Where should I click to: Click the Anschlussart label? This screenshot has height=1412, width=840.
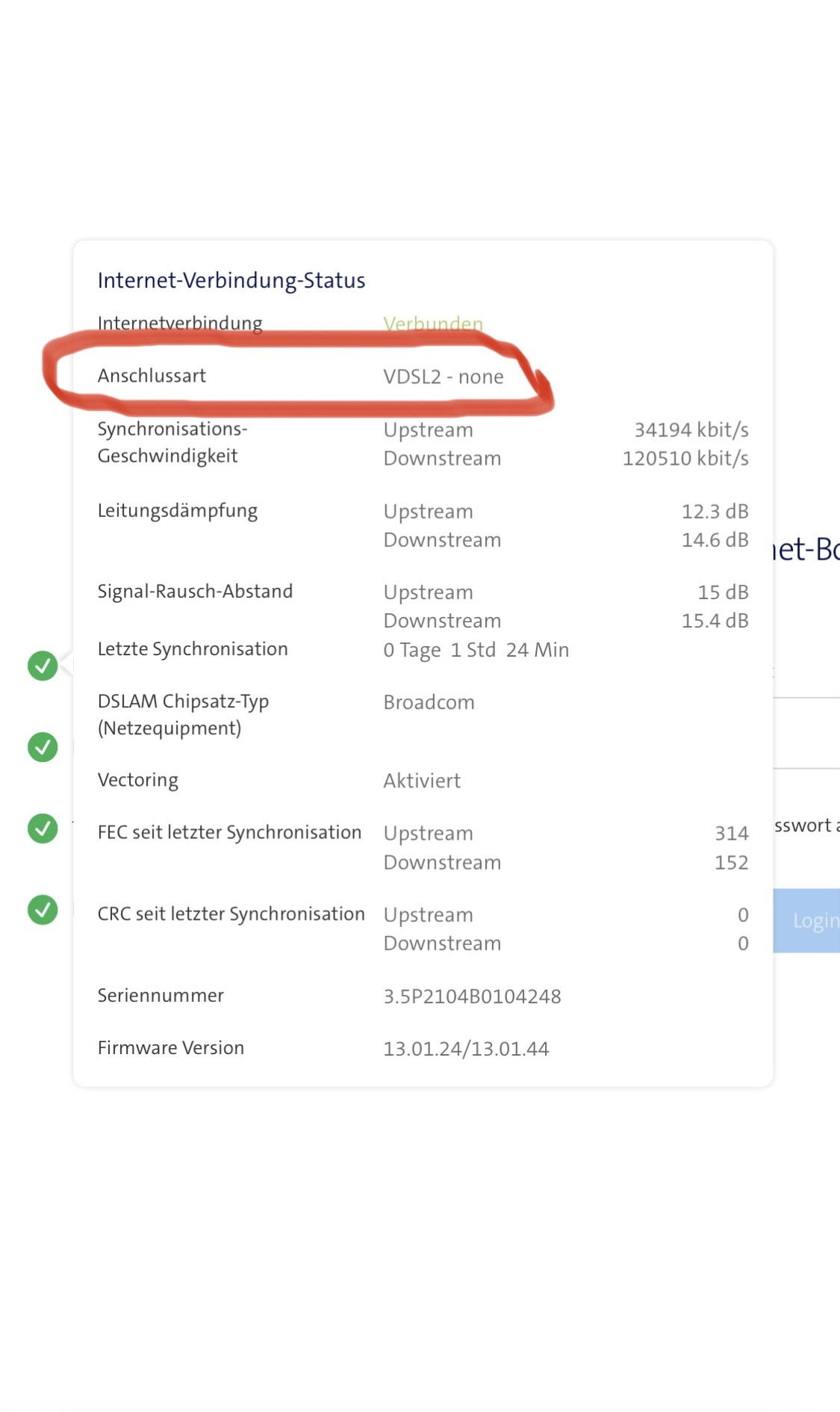pyautogui.click(x=152, y=376)
